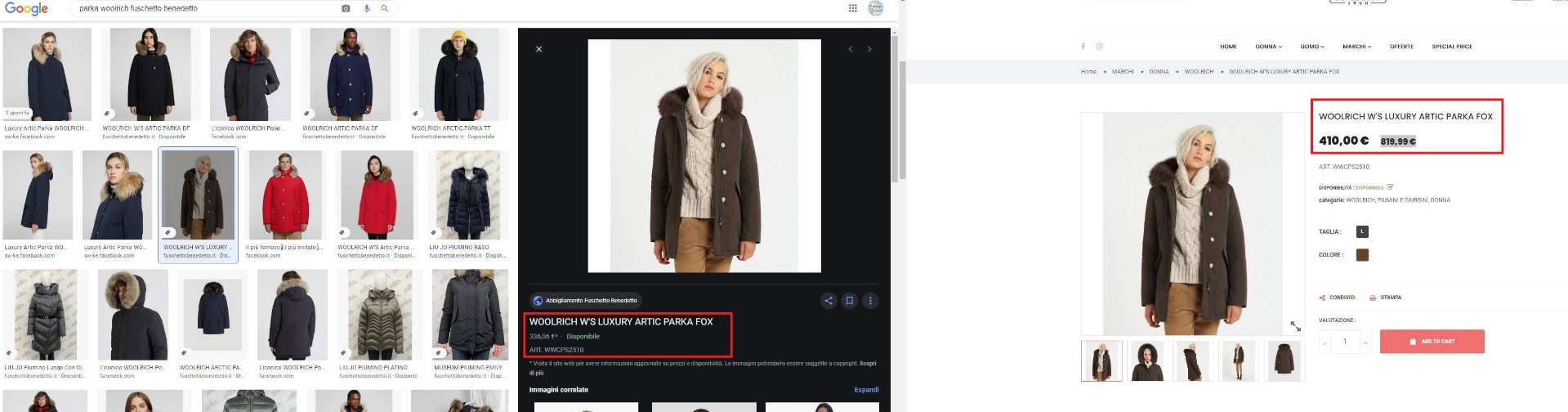Screen dimensions: 1568x412
Task: Click the 'categorie' value WOOLRICH, PIUMINI E GIUBBINI, DONNA
Action: [x=1398, y=200]
